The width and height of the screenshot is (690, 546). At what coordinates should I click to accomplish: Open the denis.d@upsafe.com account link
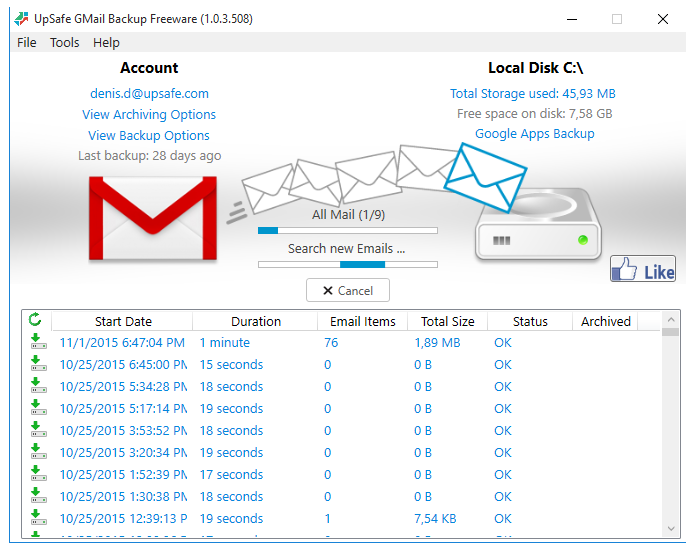point(149,94)
